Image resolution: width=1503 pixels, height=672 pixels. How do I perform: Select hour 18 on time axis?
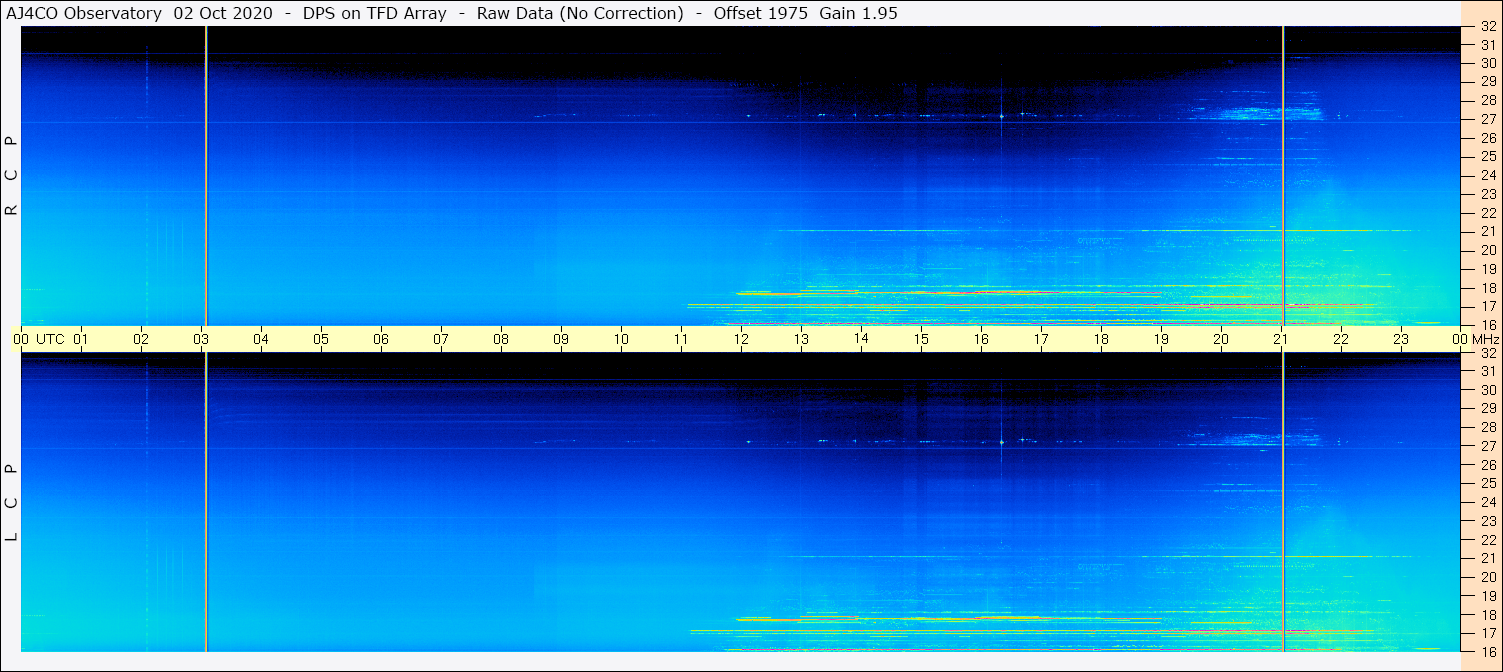click(1101, 339)
